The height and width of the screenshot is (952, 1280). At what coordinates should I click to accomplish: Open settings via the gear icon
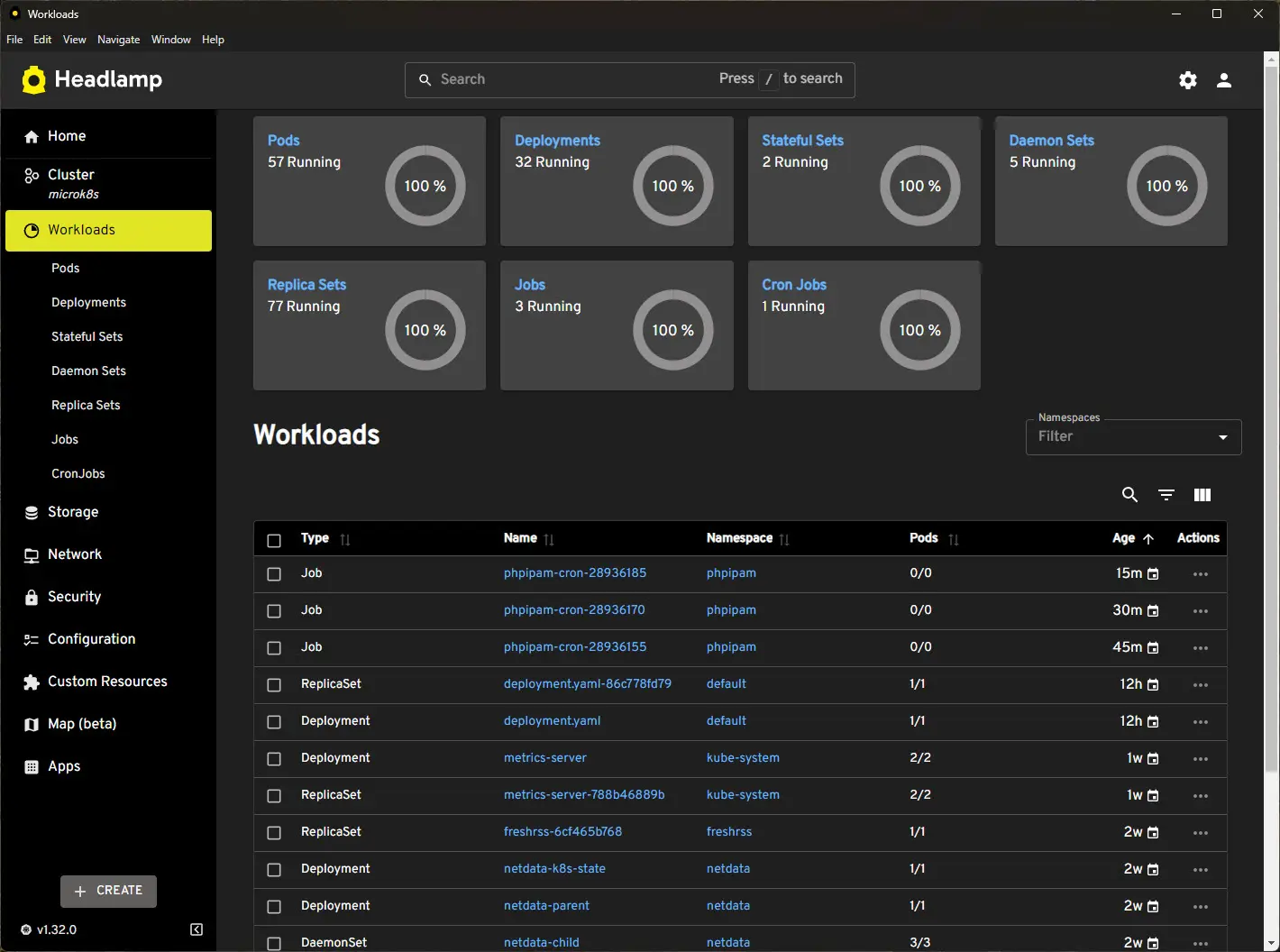coord(1188,80)
